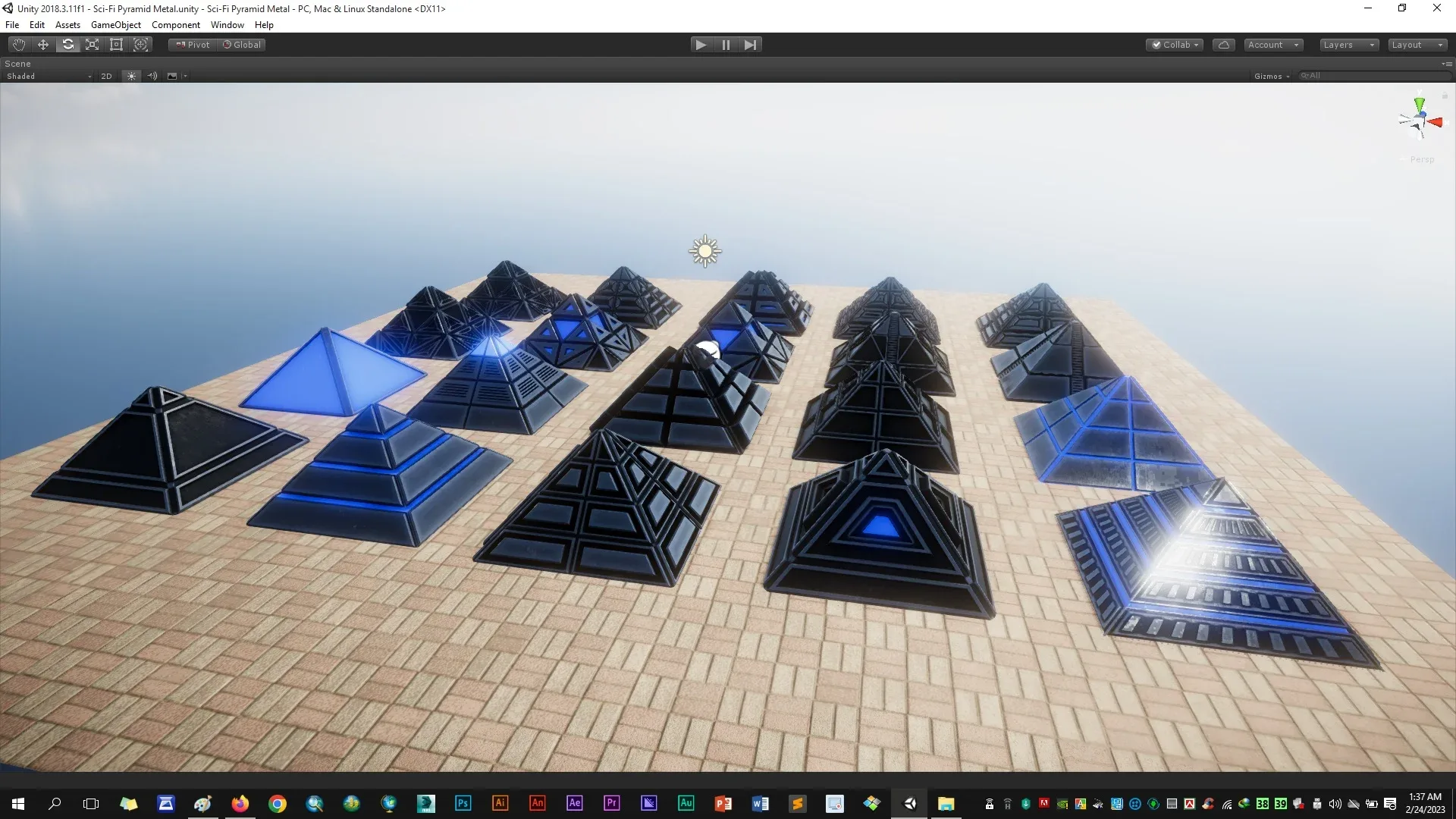This screenshot has width=1456, height=819.
Task: Open the GameObject menu
Action: 115,25
